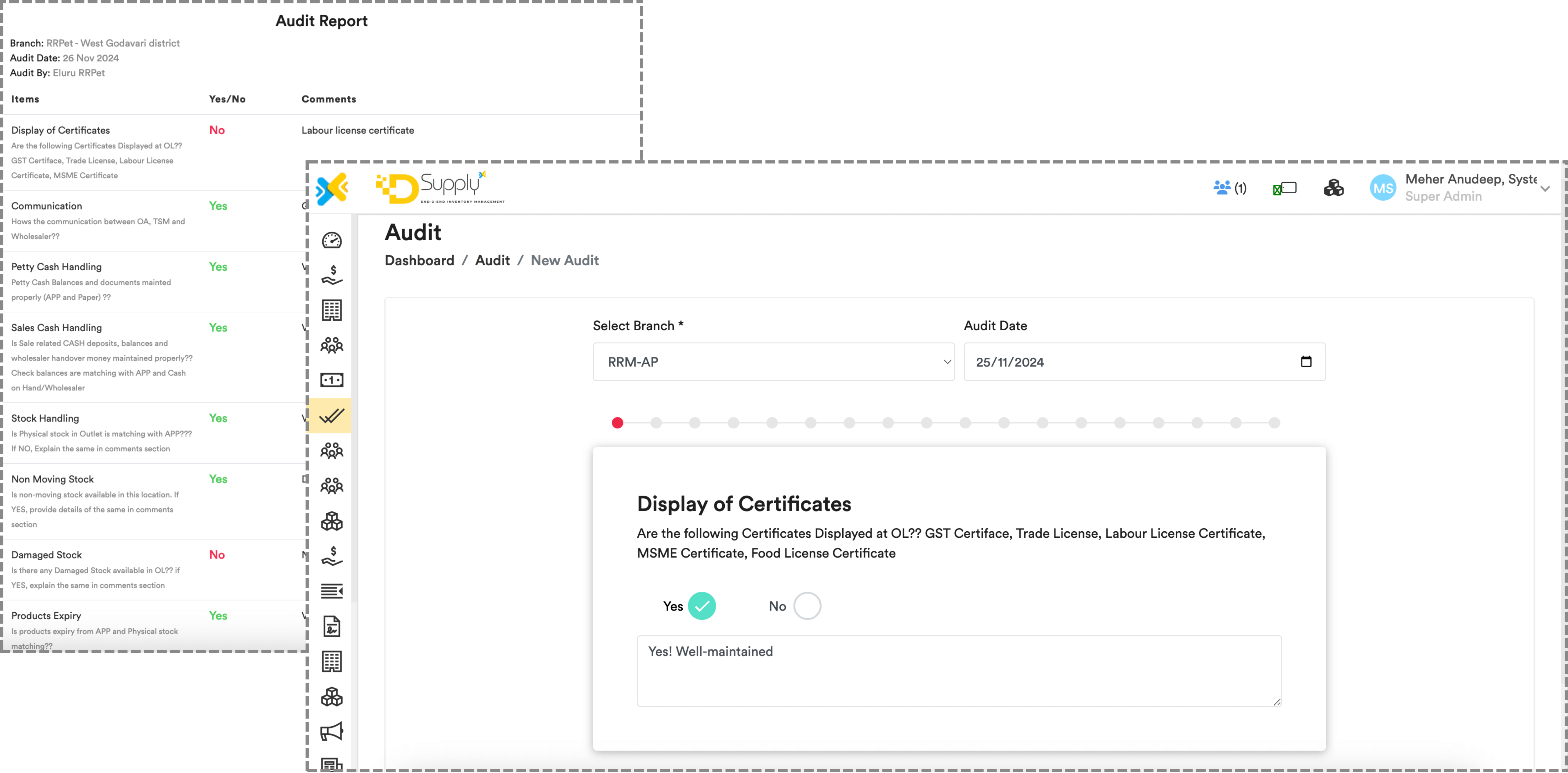Click red 'No' in Damaged Stock row

[x=217, y=555]
